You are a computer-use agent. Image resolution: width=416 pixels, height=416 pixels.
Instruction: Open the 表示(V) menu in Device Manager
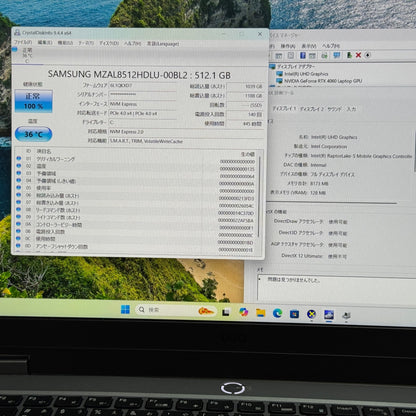[309, 46]
